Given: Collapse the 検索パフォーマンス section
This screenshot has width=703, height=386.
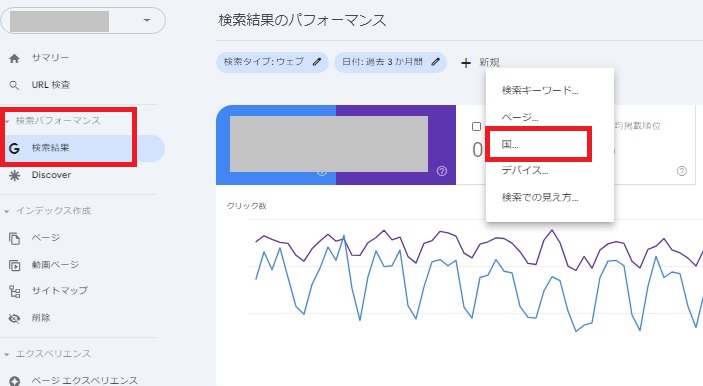Looking at the screenshot, I should pos(6,121).
